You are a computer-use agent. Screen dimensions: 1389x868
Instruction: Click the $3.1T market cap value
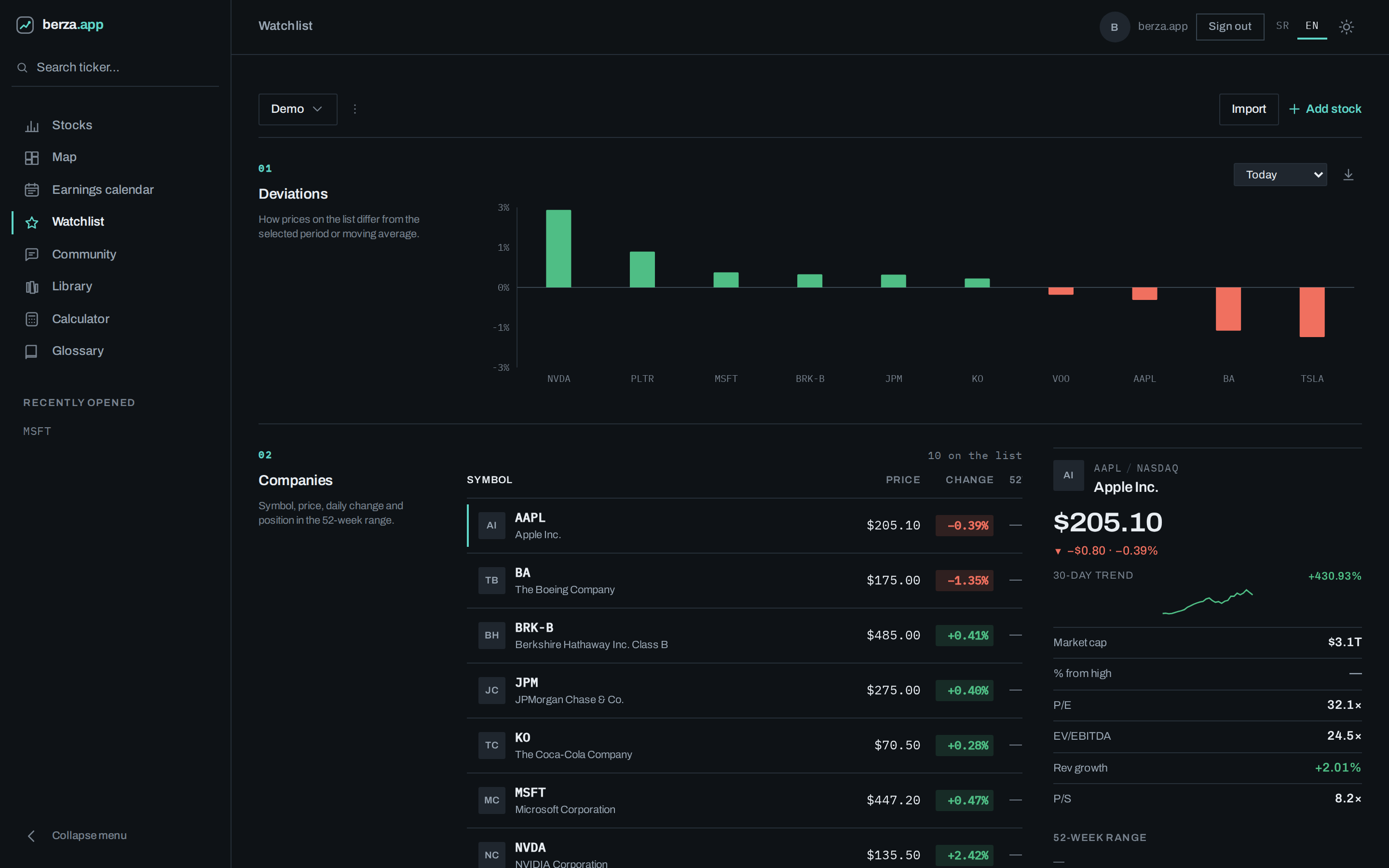[1344, 642]
